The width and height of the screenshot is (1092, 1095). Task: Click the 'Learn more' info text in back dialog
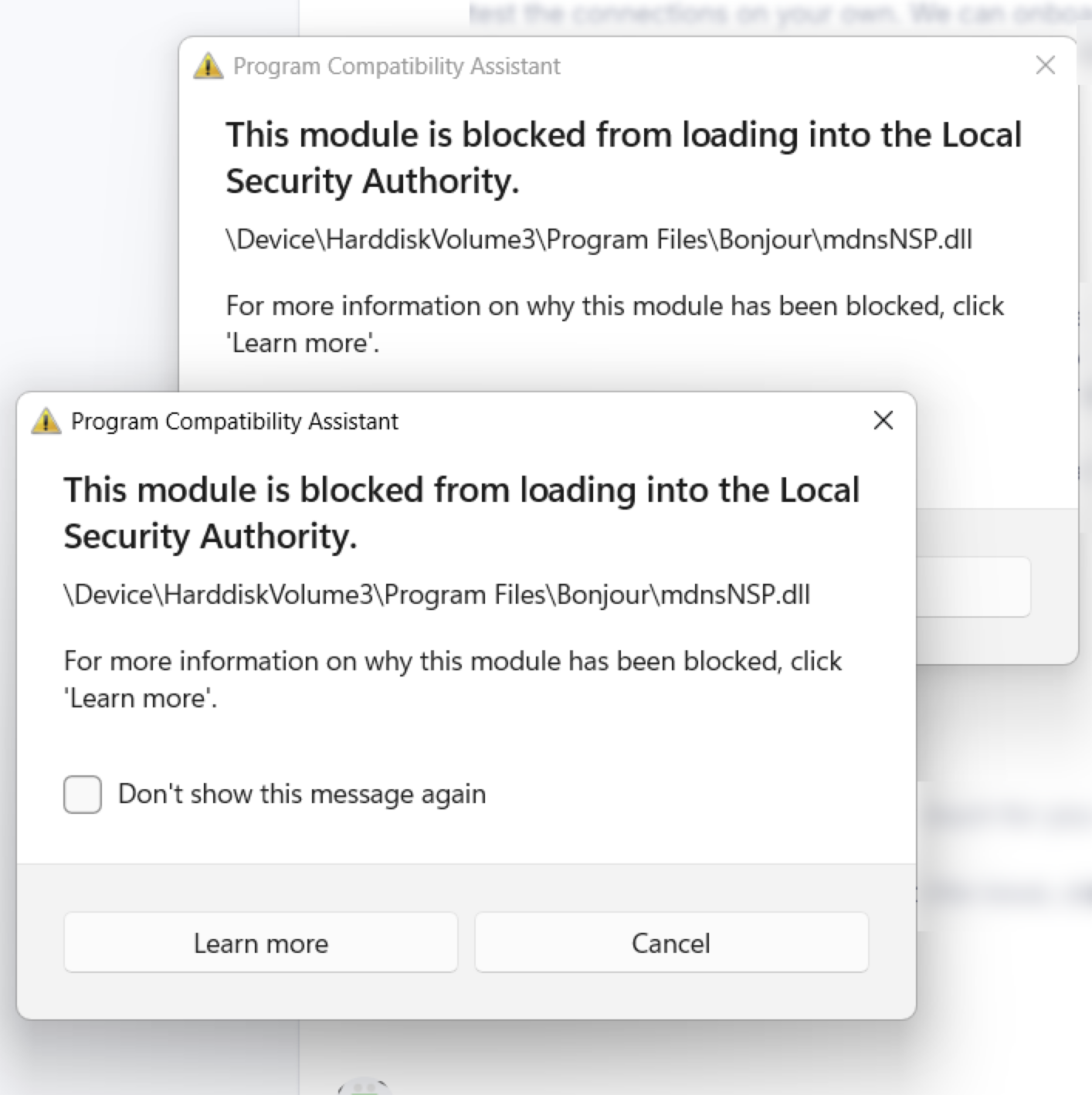pyautogui.click(x=615, y=324)
